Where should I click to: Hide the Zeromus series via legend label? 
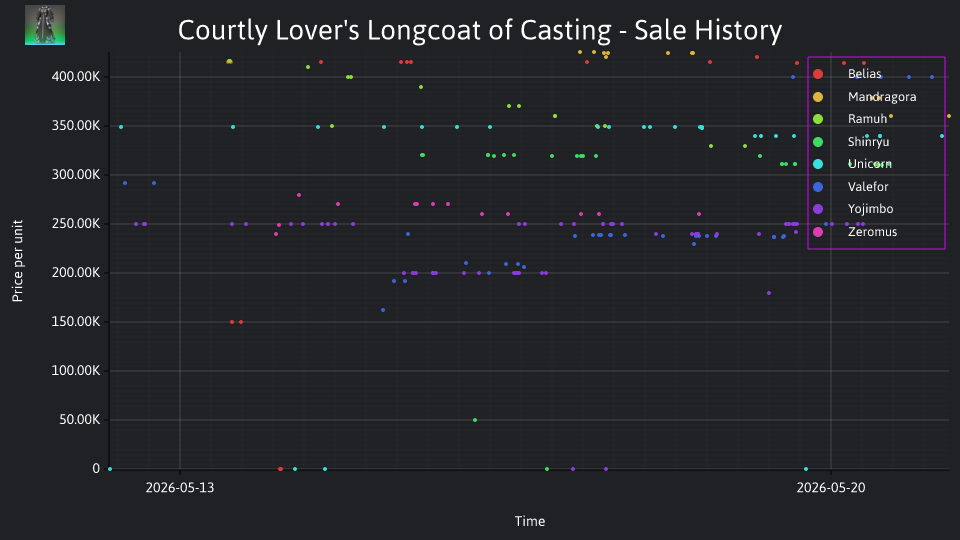(x=872, y=231)
